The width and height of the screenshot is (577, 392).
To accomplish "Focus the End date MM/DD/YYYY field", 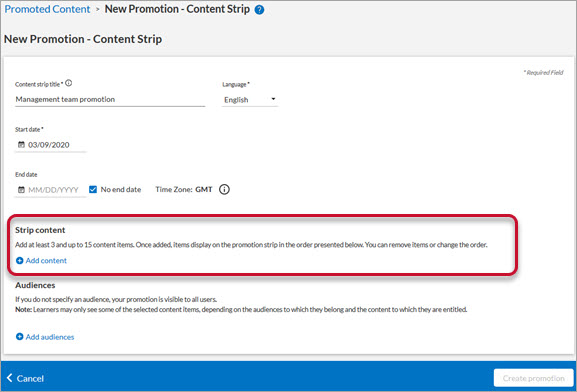I will 50,190.
